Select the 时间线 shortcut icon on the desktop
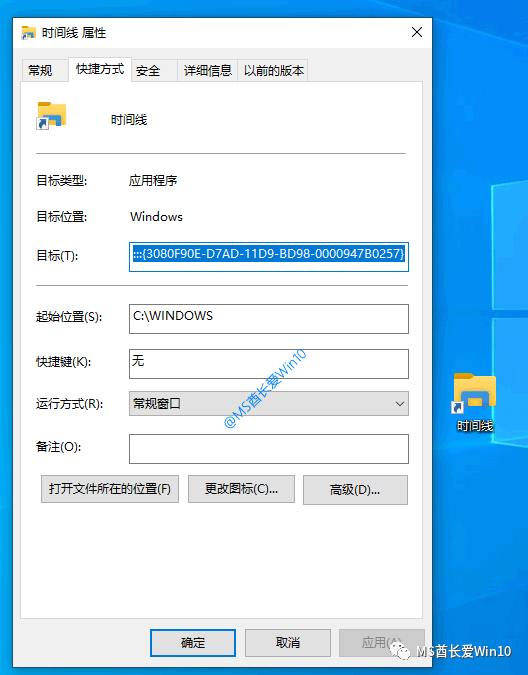 475,393
